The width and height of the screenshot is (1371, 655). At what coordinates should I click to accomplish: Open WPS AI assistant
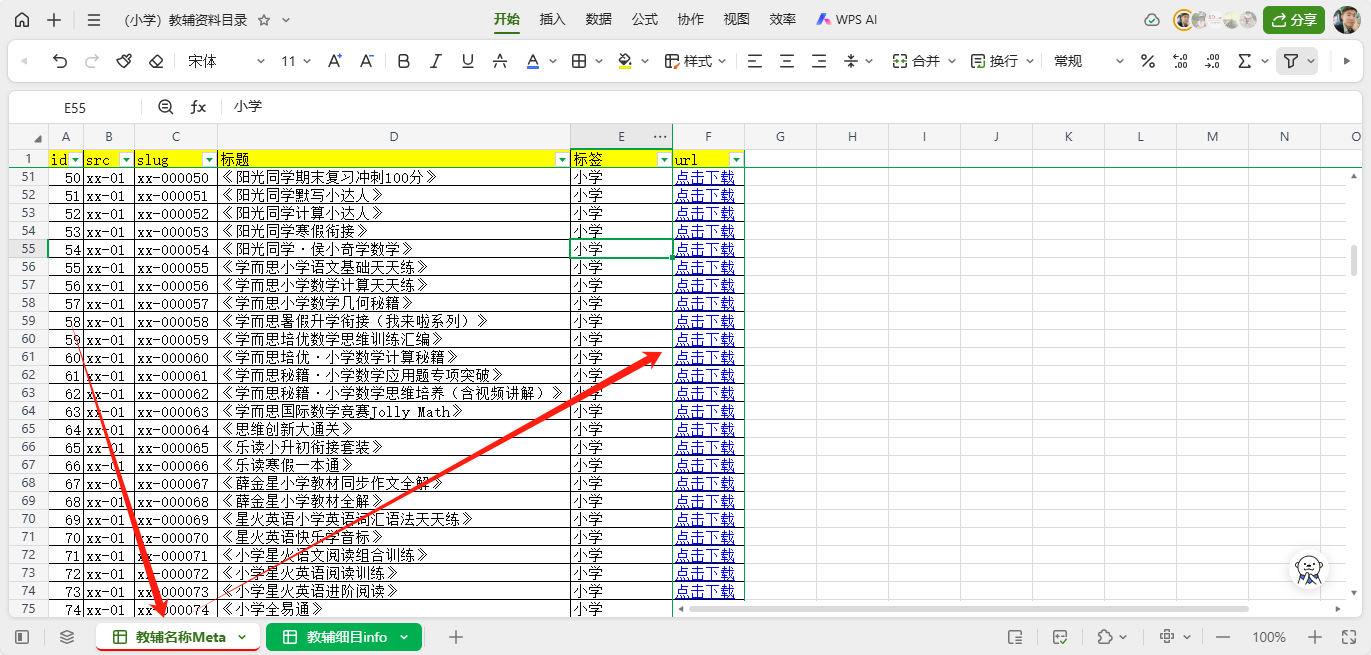click(847, 20)
